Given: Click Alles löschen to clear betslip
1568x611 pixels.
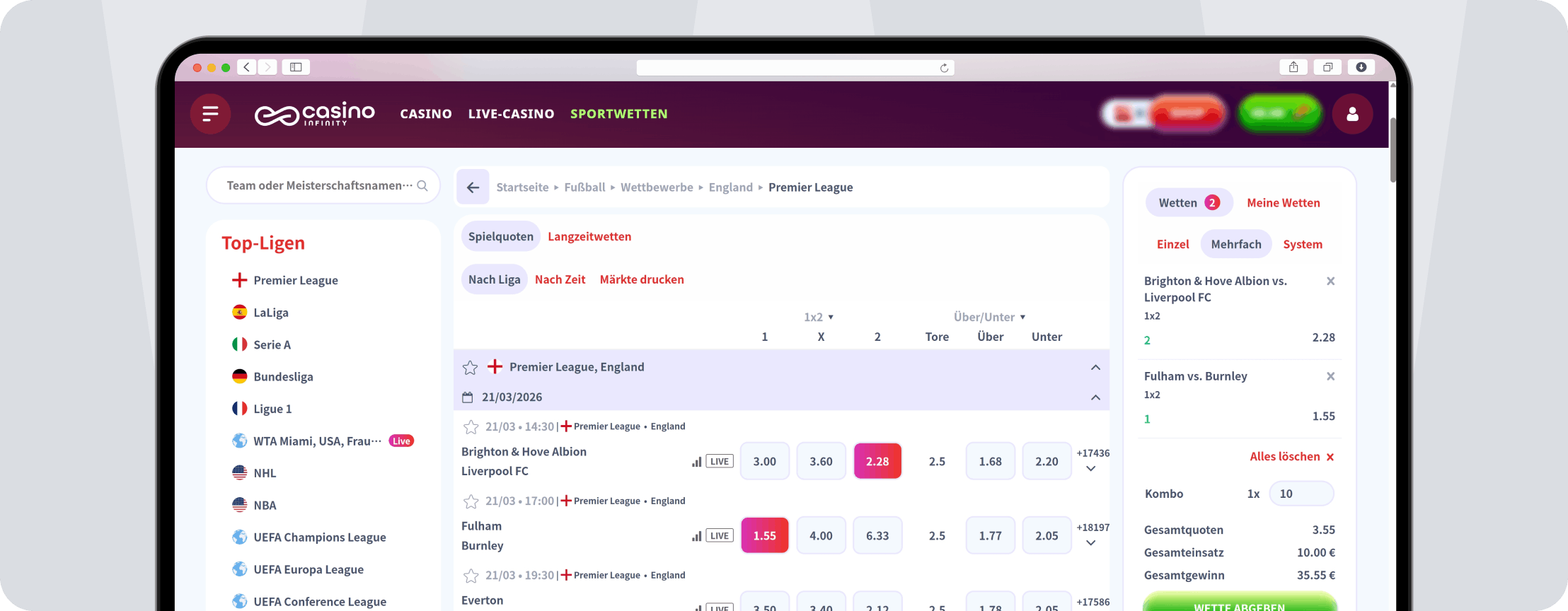Looking at the screenshot, I should point(1292,457).
